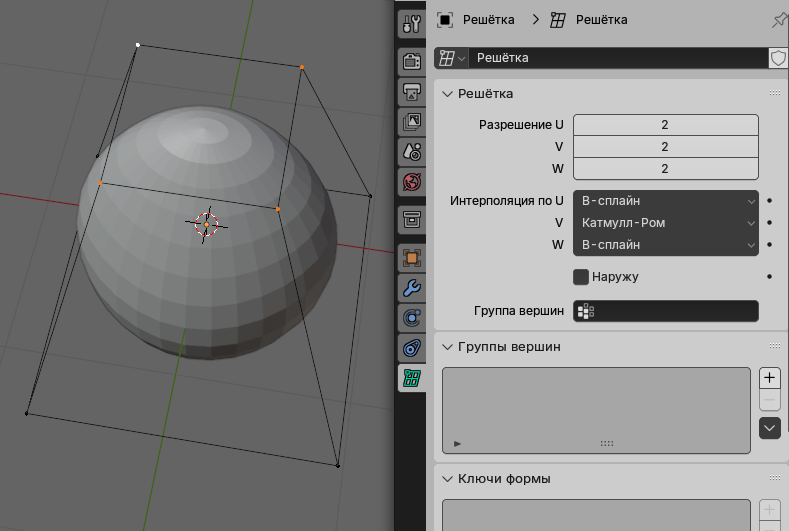
Task: Open vertex group specials dropdown arrow
Action: [769, 428]
